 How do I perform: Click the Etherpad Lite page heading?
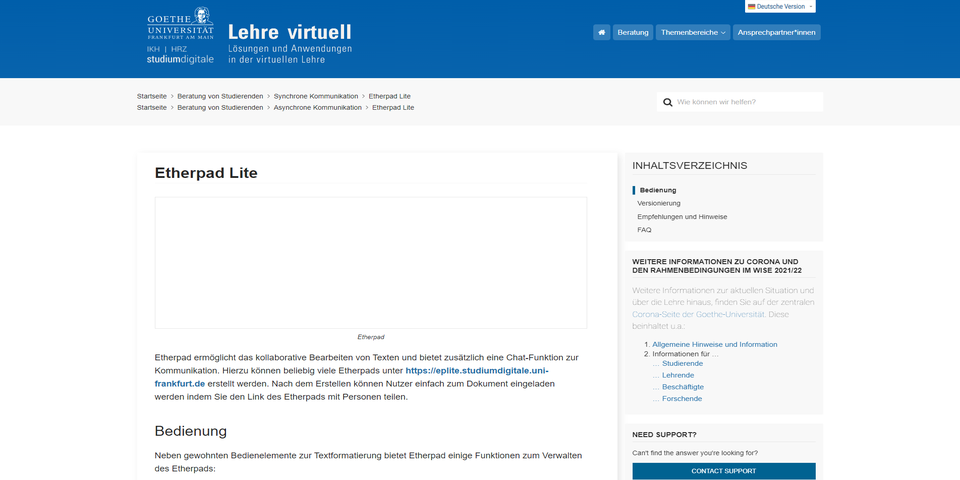(206, 173)
